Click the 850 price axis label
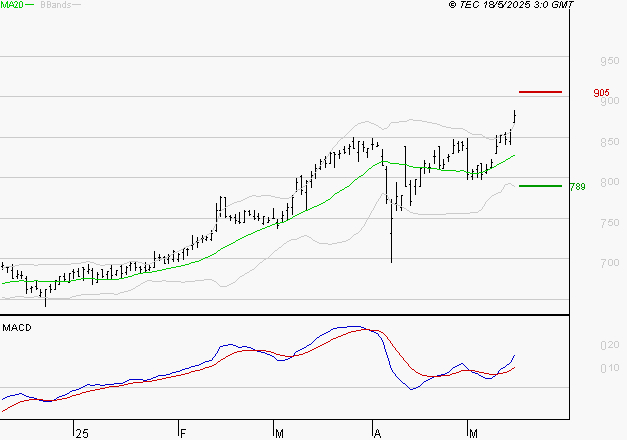The height and width of the screenshot is (440, 627). pyautogui.click(x=607, y=142)
